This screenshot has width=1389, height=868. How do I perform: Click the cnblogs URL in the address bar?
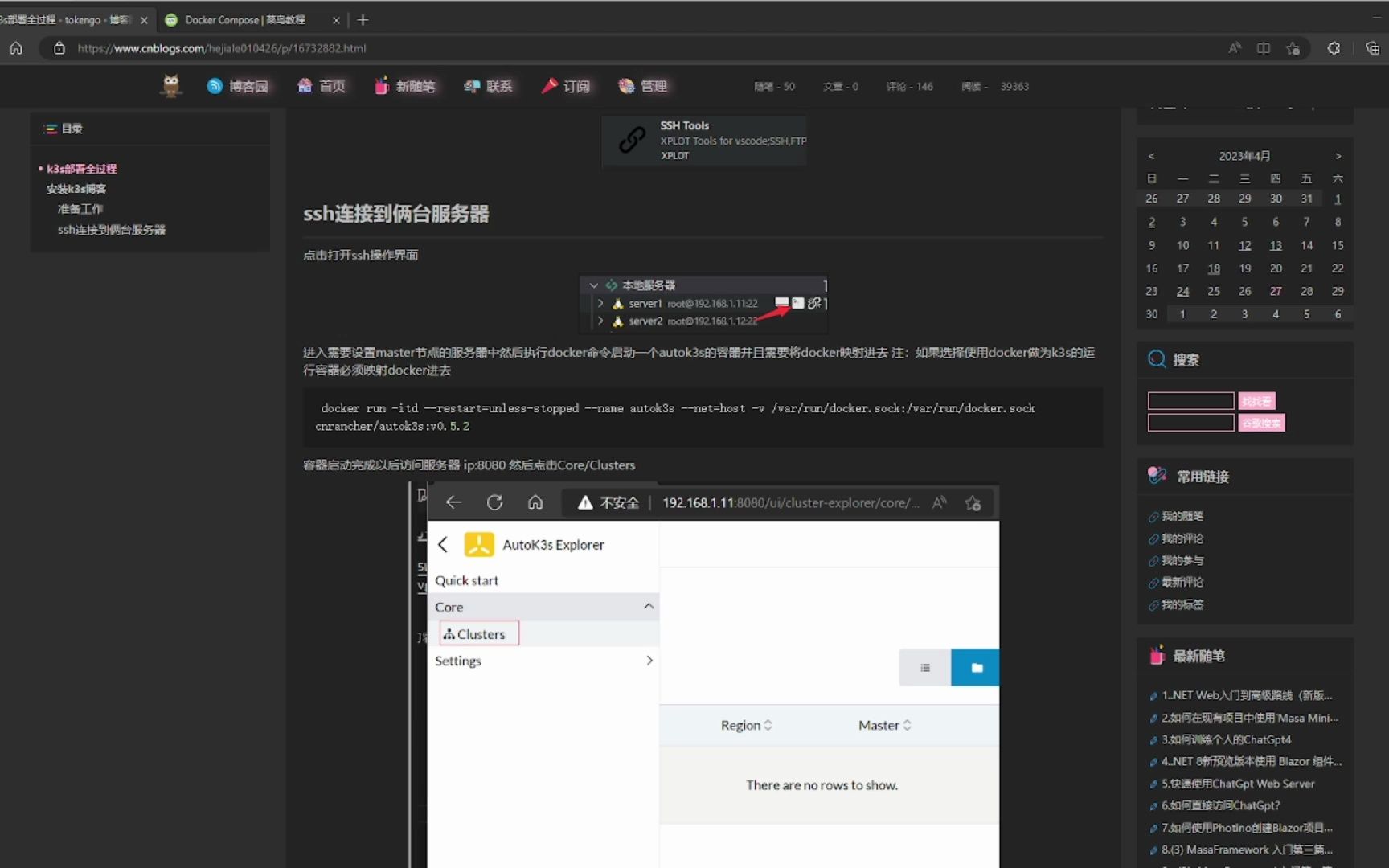pos(222,48)
